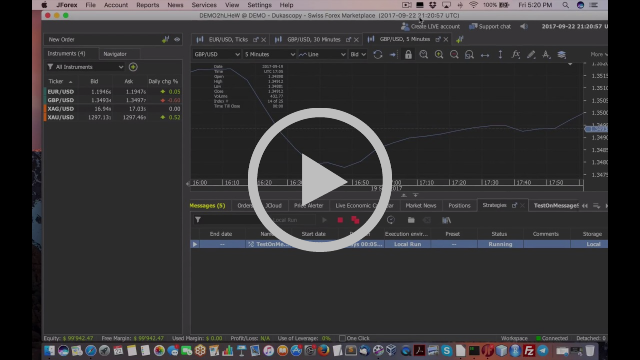The height and width of the screenshot is (360, 640).
Task: Click the pin icon in New Order panel
Action: (165, 40)
